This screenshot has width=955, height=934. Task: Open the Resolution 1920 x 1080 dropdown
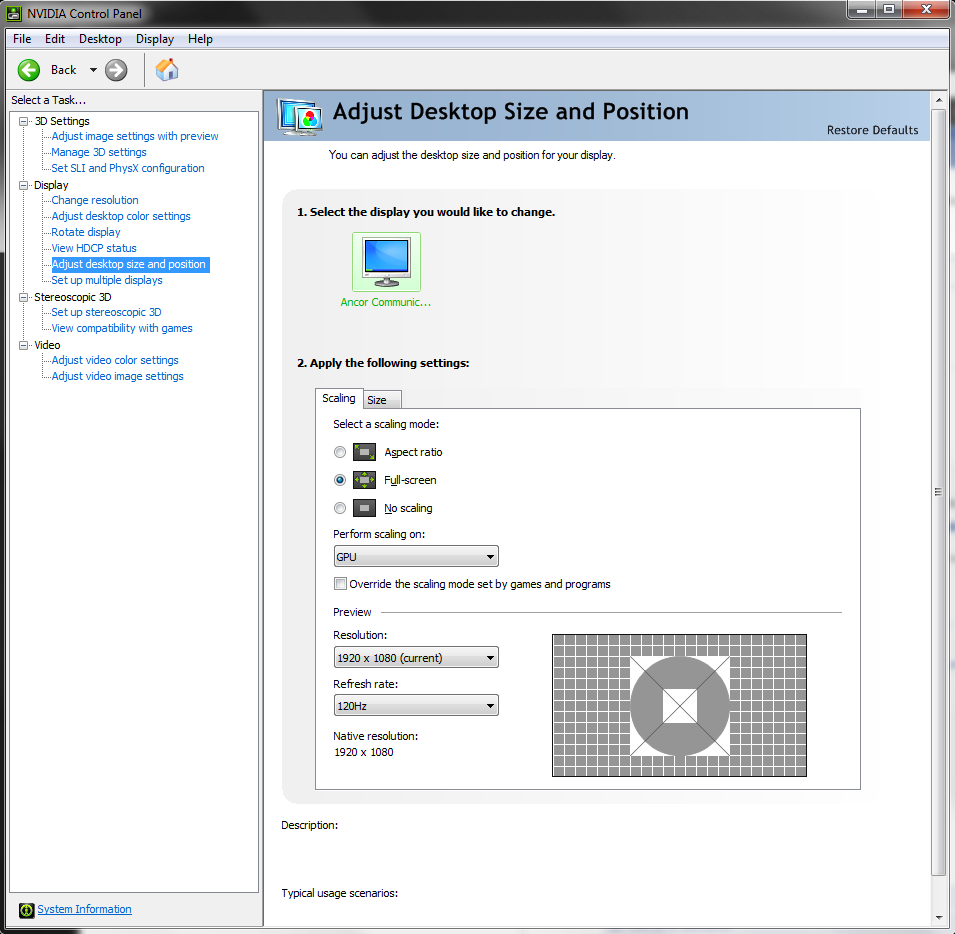pos(416,658)
